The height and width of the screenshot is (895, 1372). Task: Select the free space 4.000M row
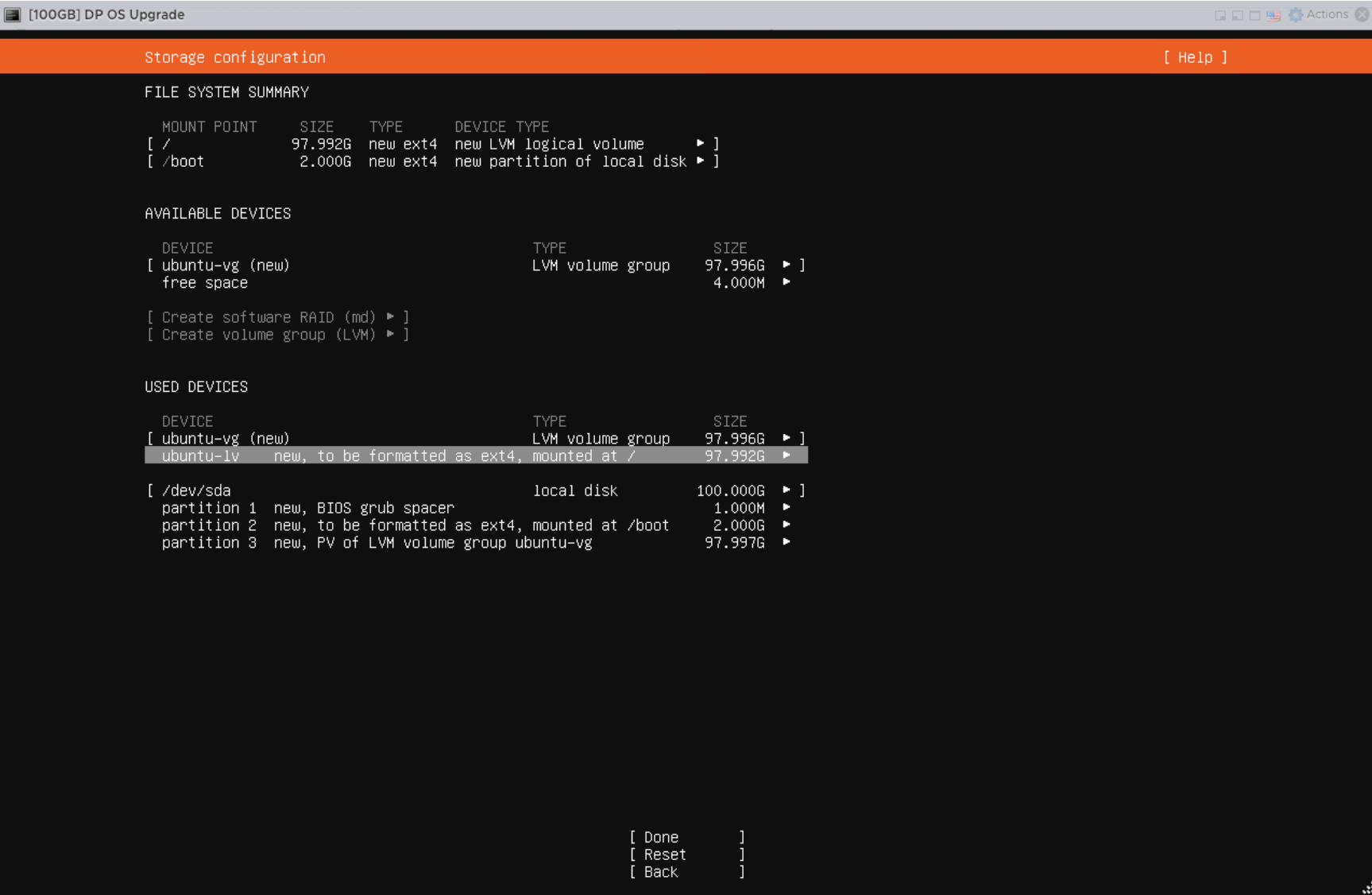(x=476, y=283)
